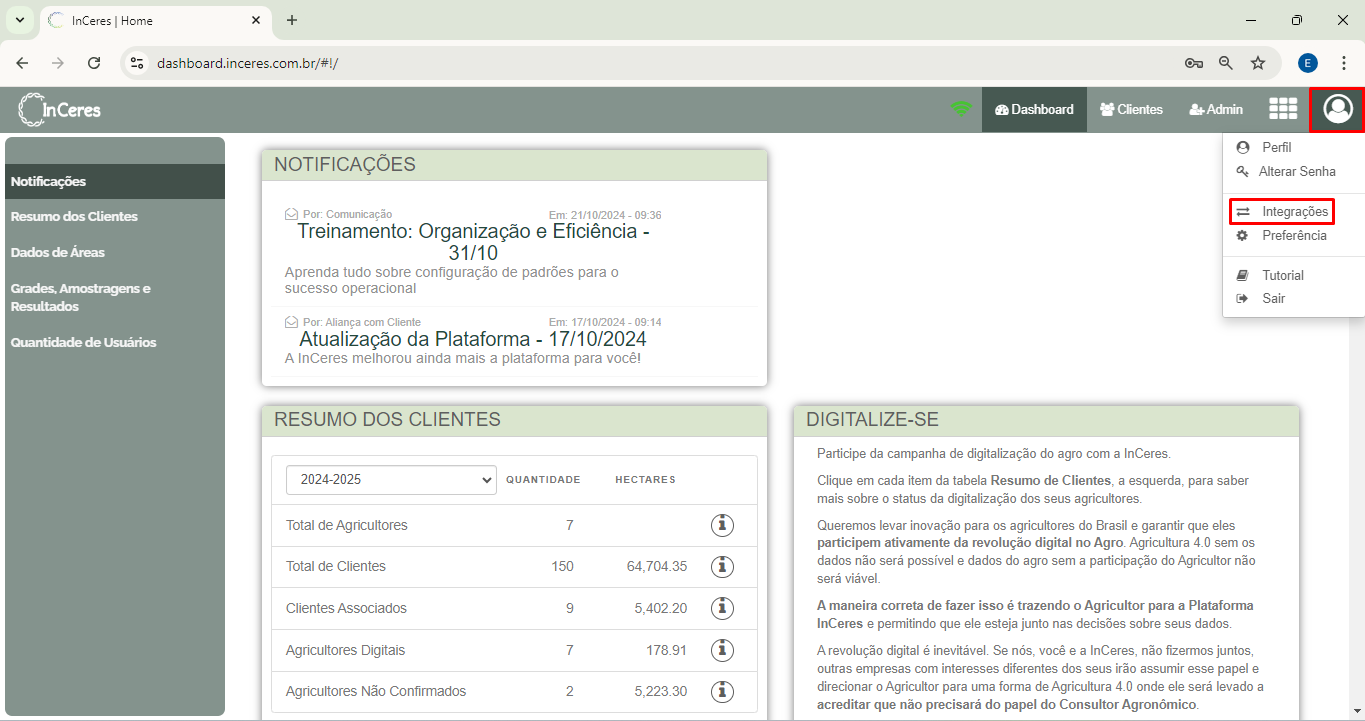Open the tab search dropdown arrow
This screenshot has width=1365, height=721.
click(19, 20)
